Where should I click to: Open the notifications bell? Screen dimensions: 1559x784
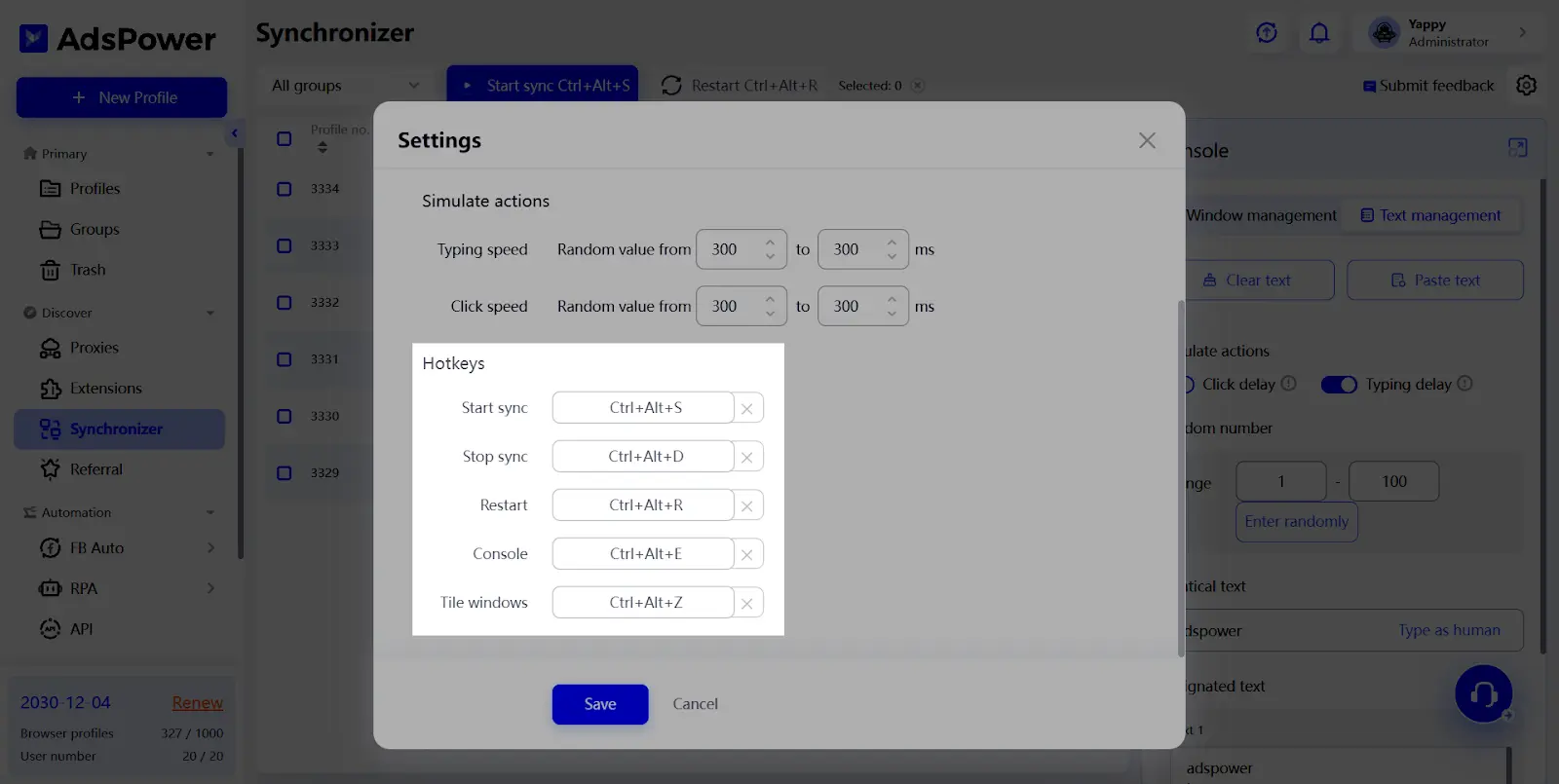(x=1318, y=33)
